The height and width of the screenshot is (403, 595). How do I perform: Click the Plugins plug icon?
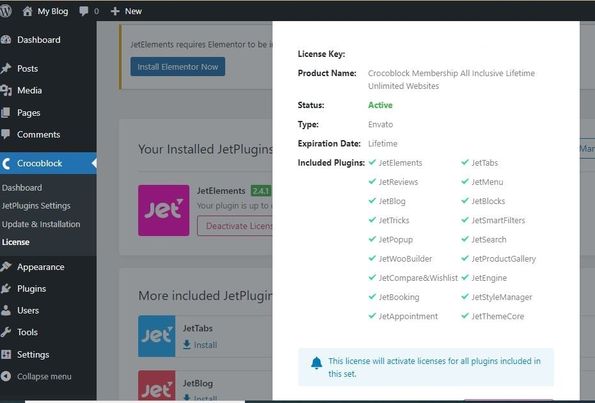pyautogui.click(x=6, y=289)
